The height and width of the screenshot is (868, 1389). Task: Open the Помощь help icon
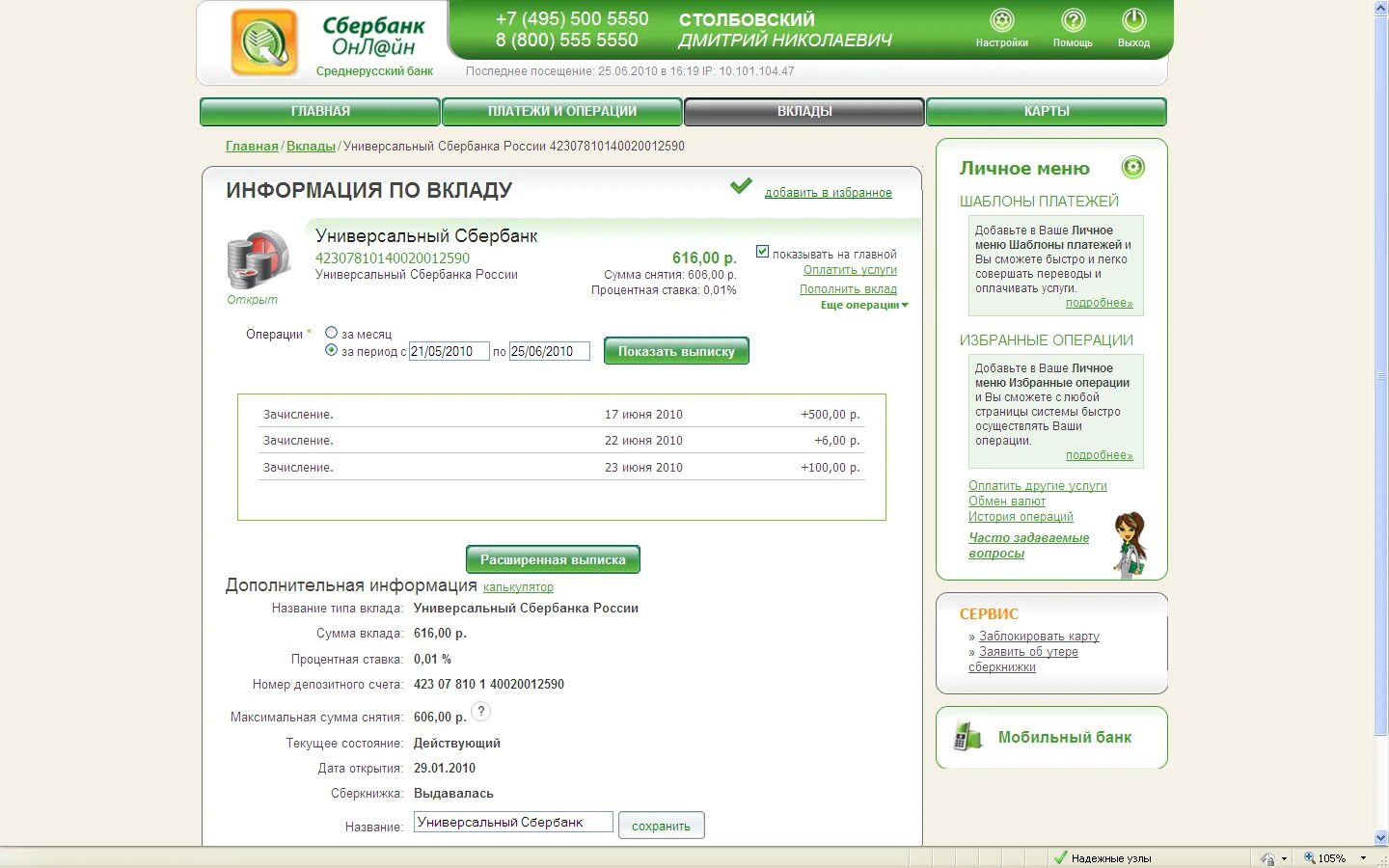click(x=1073, y=20)
